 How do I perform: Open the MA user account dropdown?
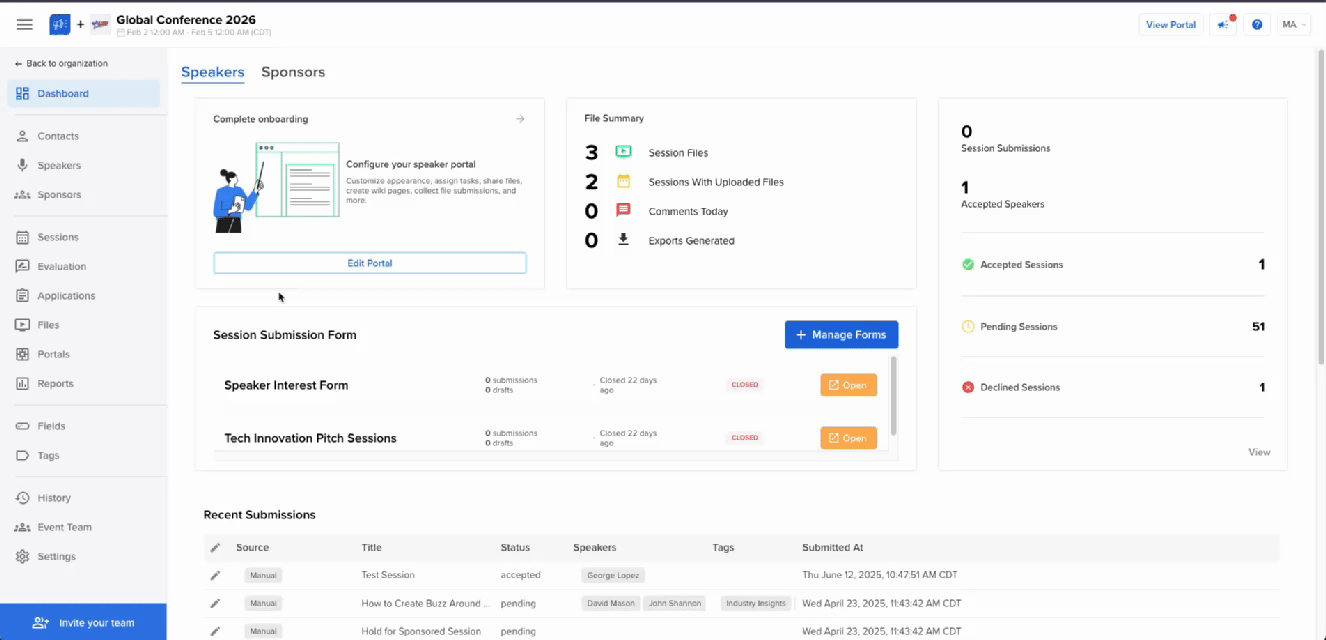click(x=1295, y=24)
